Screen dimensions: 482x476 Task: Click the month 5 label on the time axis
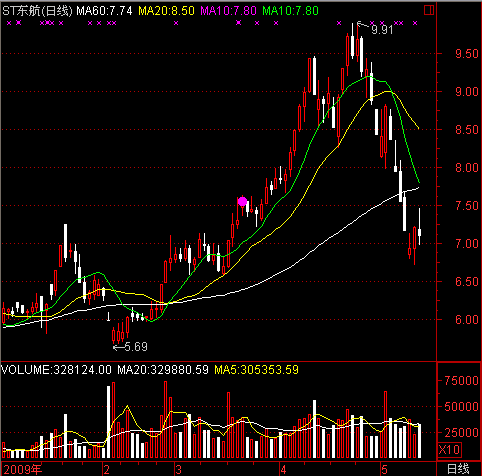(384, 470)
